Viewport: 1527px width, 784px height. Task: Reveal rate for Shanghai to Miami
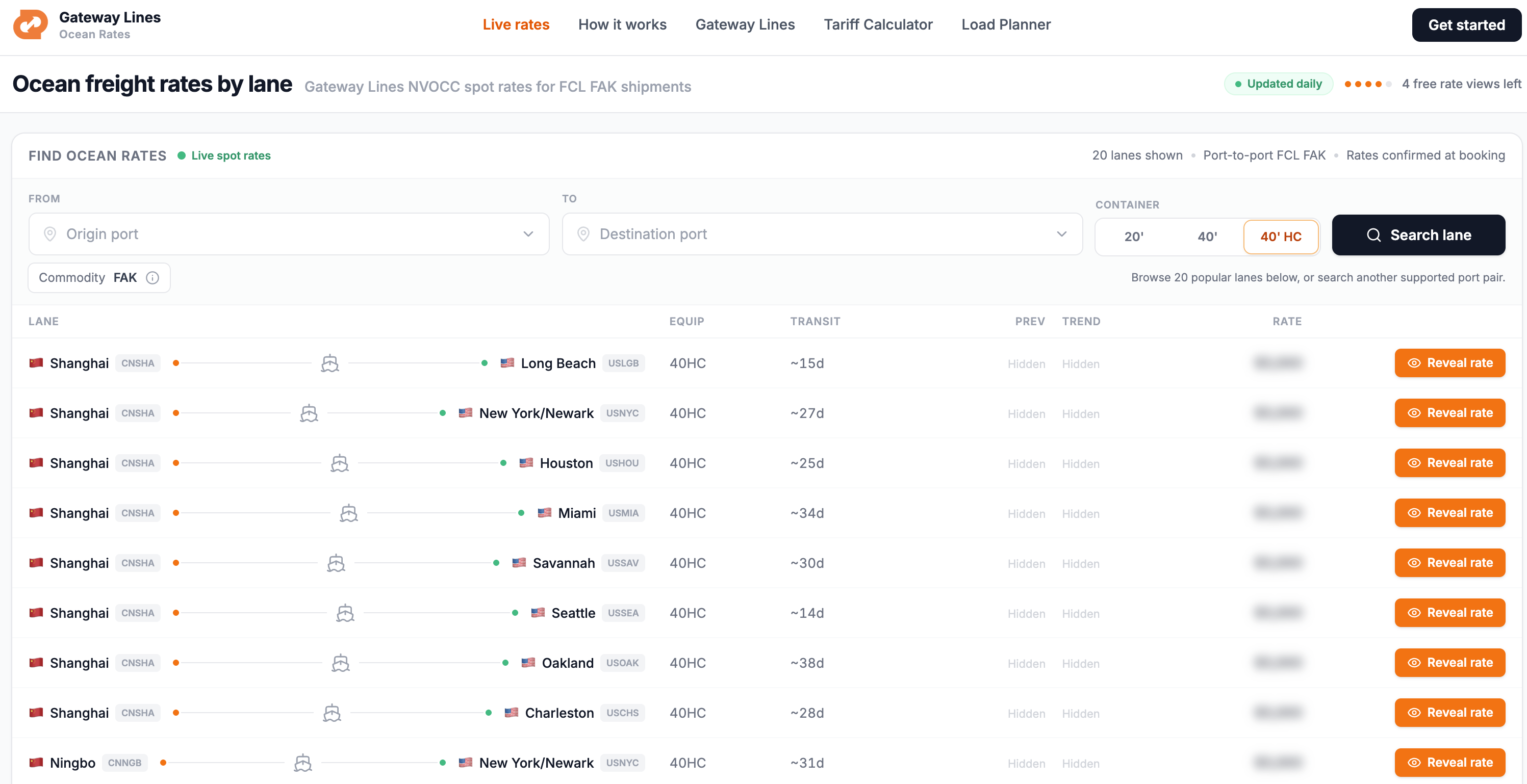coord(1450,513)
